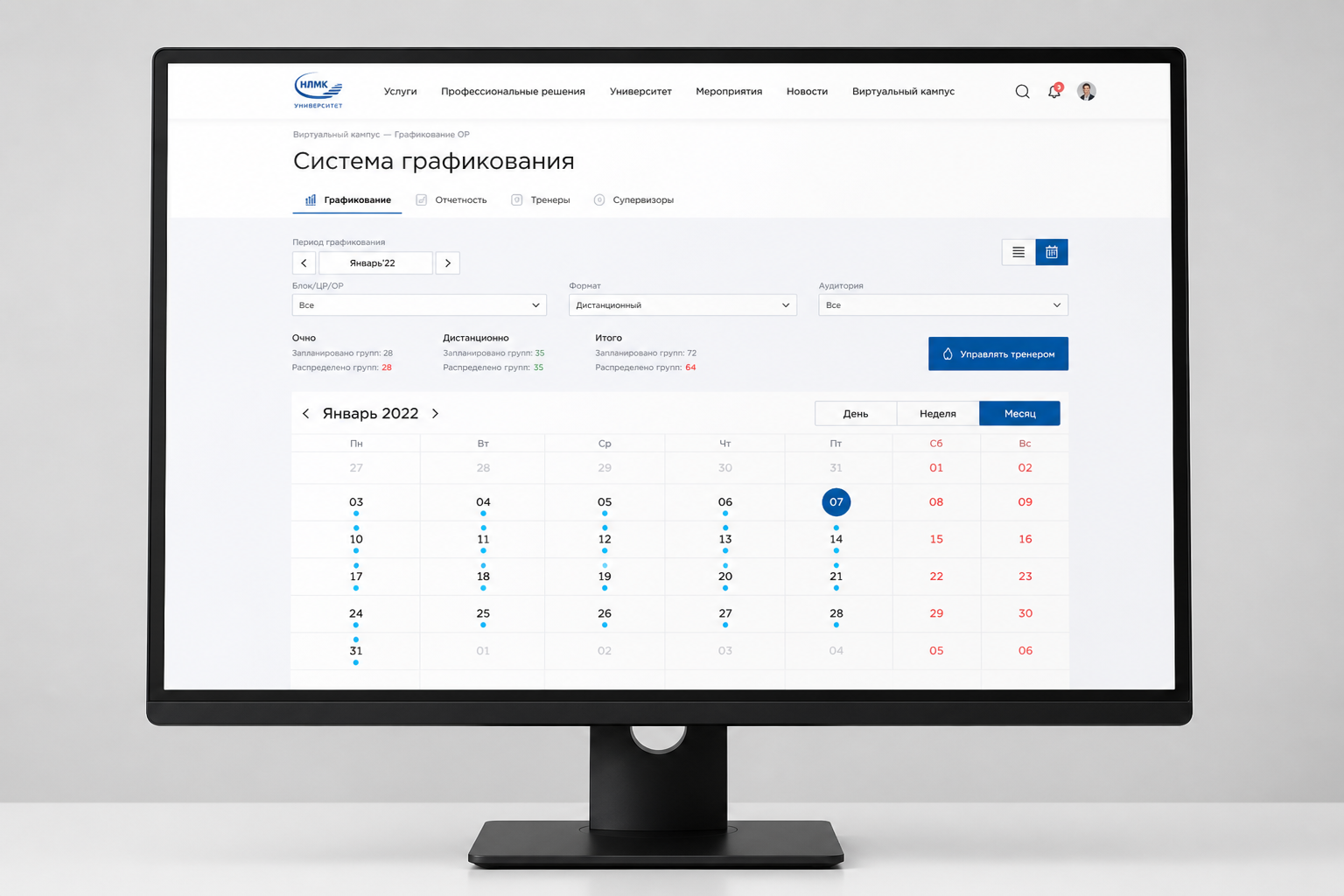Image resolution: width=1344 pixels, height=896 pixels.
Task: Open the Мероприятия menu item
Action: [x=729, y=91]
